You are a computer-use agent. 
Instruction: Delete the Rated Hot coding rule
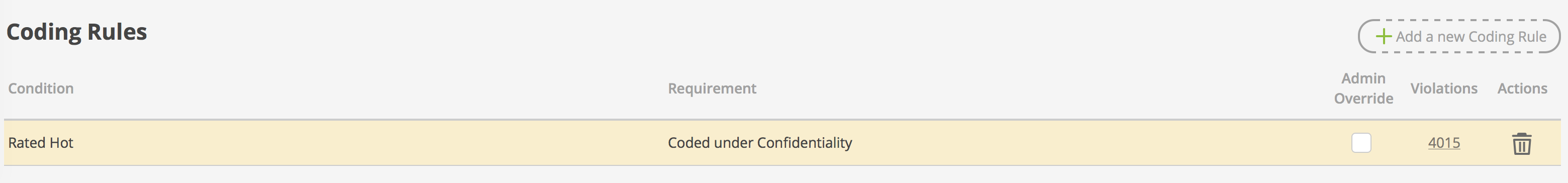[x=1521, y=143]
